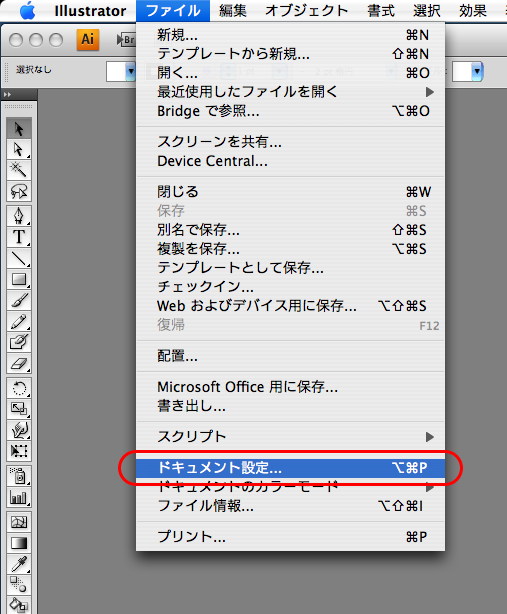Click the Bridge (Br) button
This screenshot has width=507, height=614.
(126, 40)
